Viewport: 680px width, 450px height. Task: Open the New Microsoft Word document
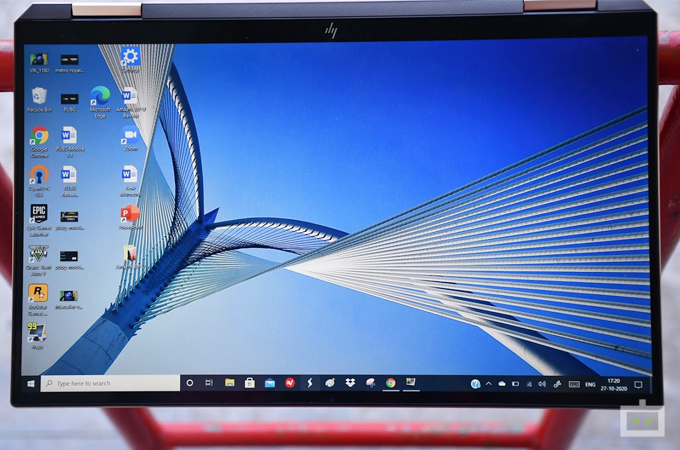click(x=130, y=181)
